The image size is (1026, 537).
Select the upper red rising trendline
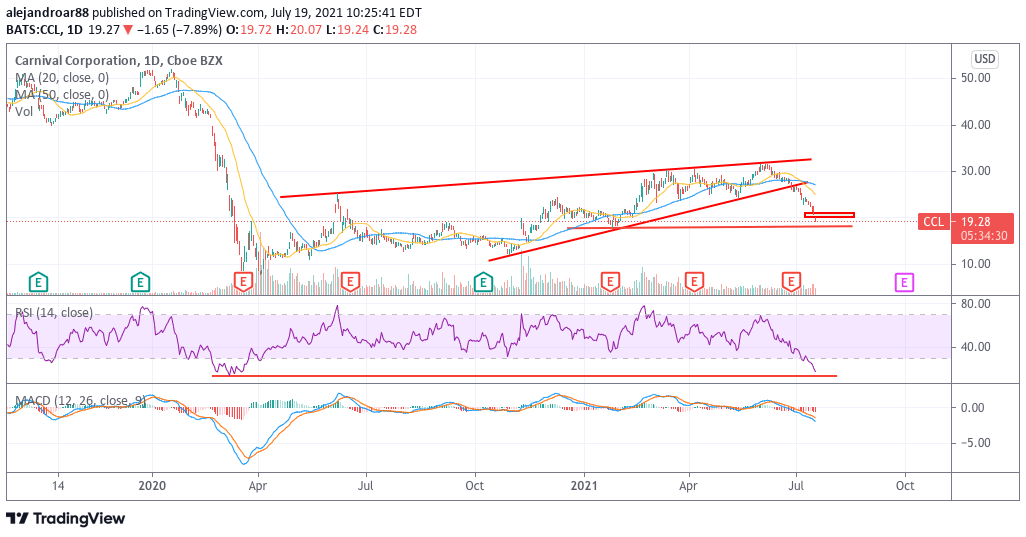click(546, 178)
